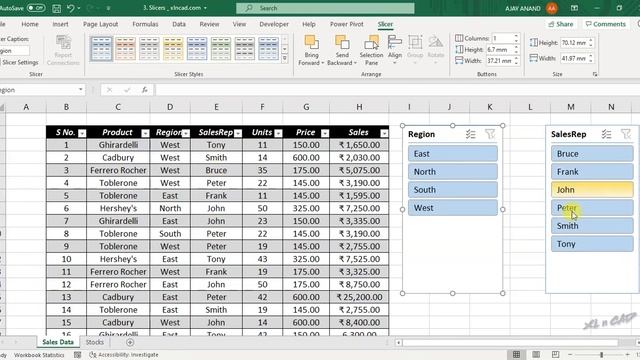
Task: Open the Size dialog launcher
Action: 595,74
